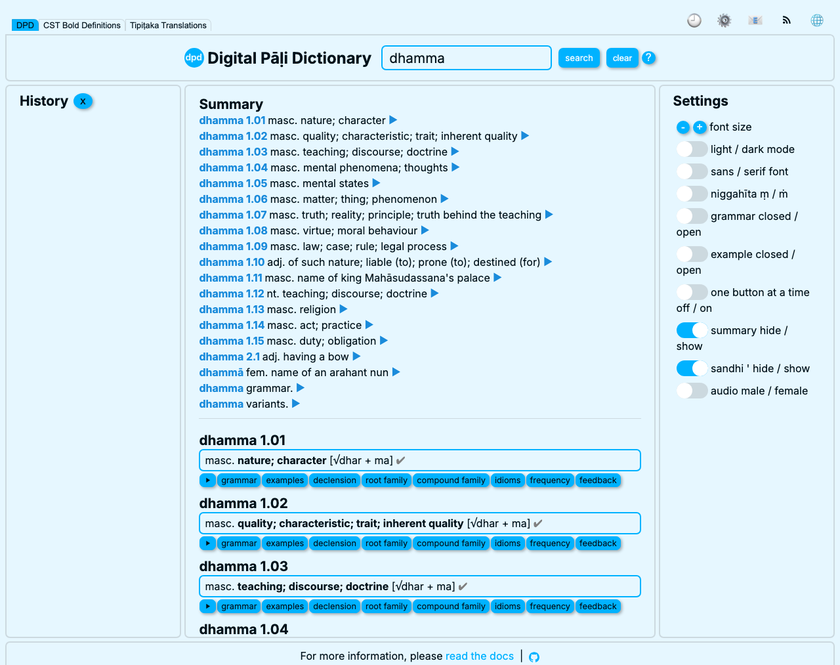Viewport: 840px width, 665px height.
Task: Jump to dhamma variants via summary arrow
Action: [x=296, y=404]
